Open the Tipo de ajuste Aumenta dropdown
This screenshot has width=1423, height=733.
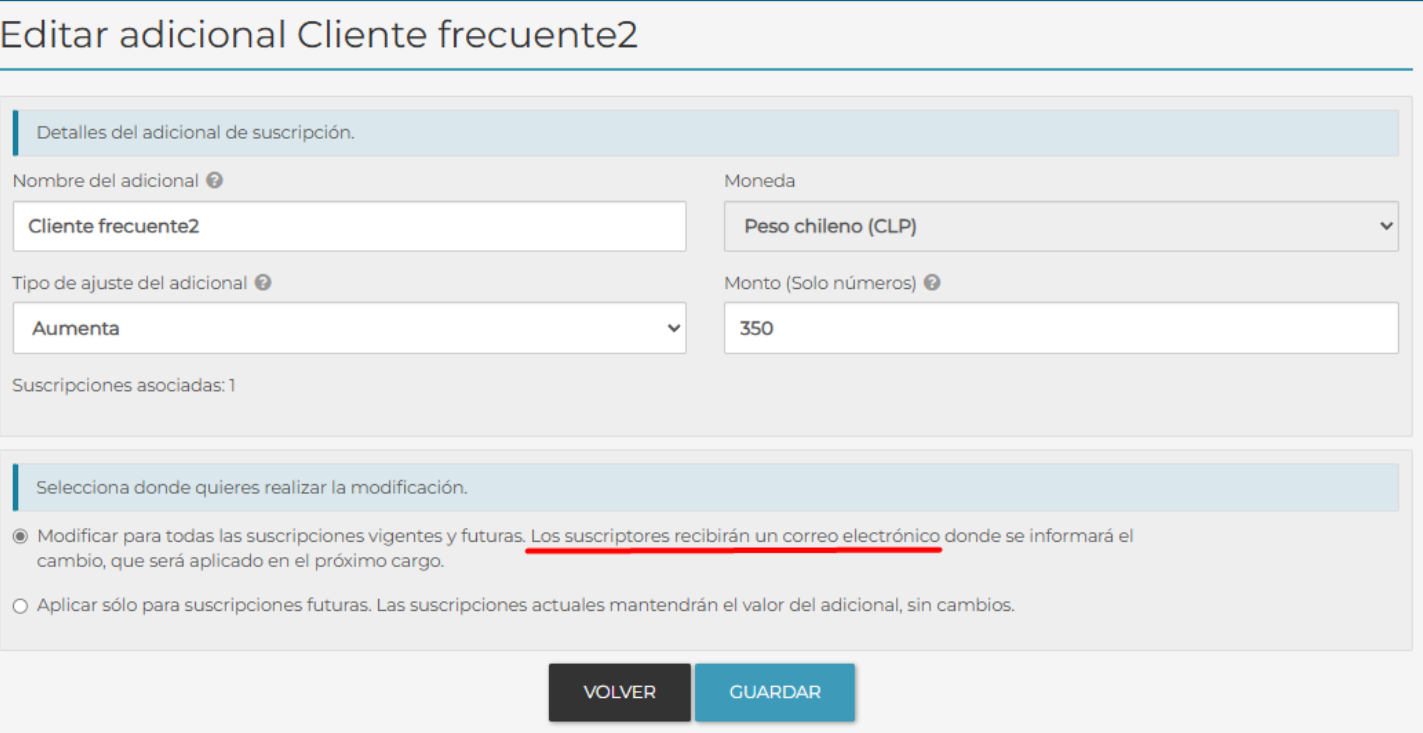pyautogui.click(x=349, y=328)
